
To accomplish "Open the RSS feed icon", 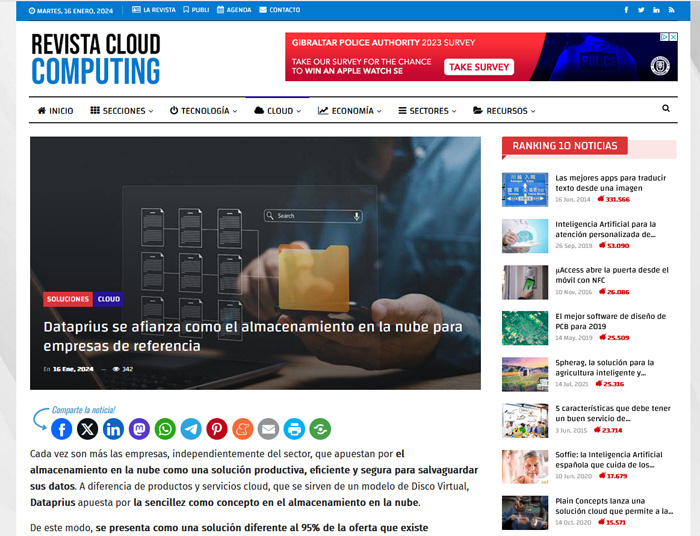I will (671, 10).
